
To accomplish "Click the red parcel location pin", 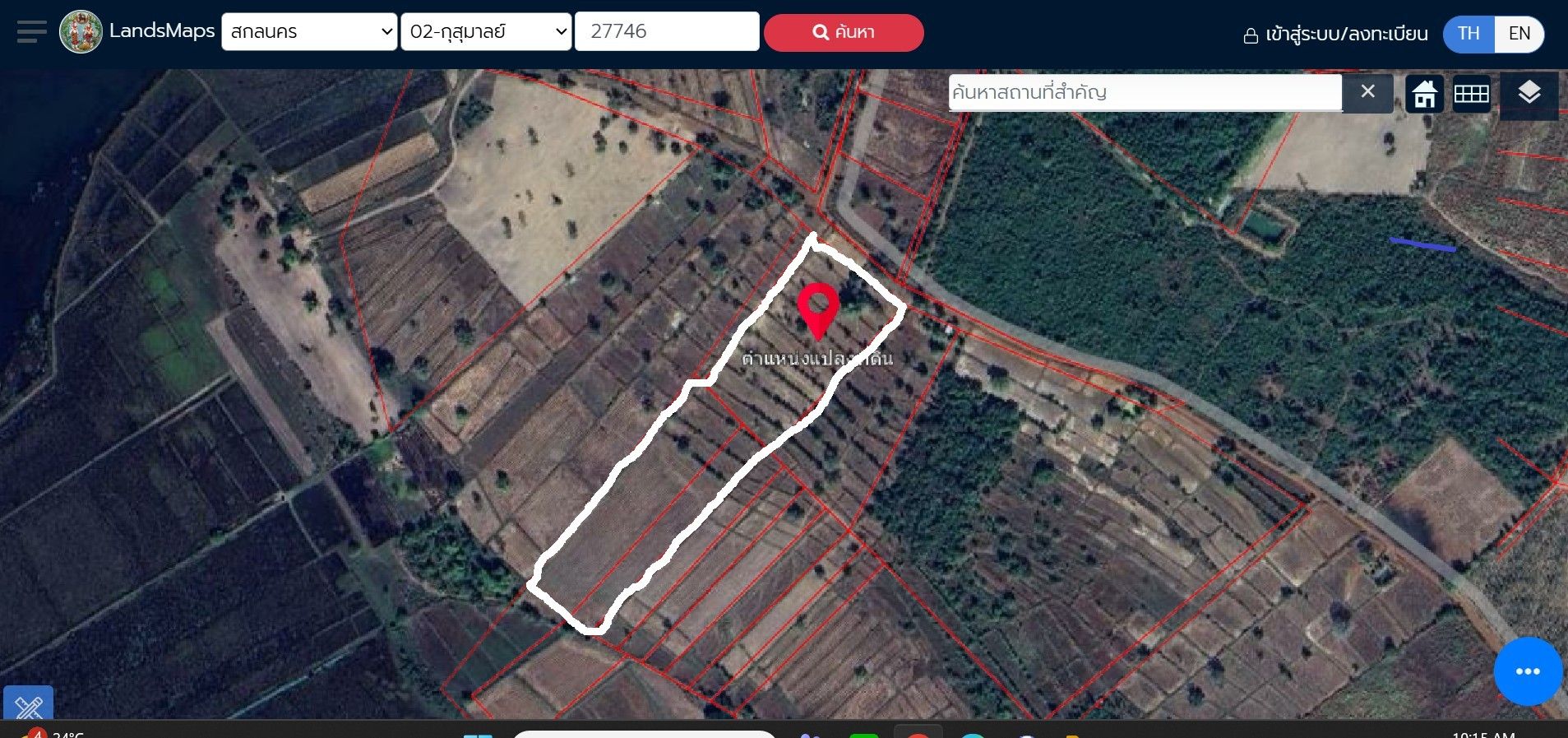I will click(x=818, y=311).
